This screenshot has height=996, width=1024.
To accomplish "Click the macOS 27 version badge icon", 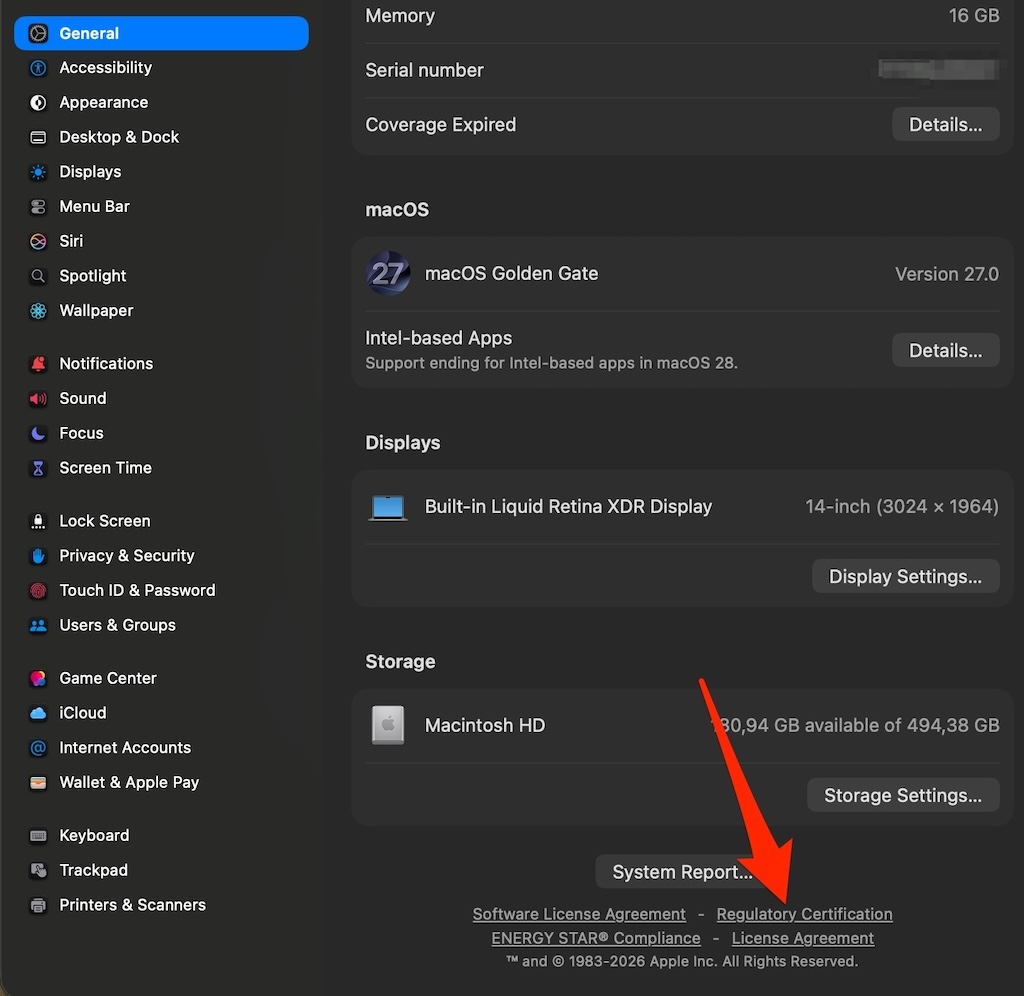I will 388,274.
